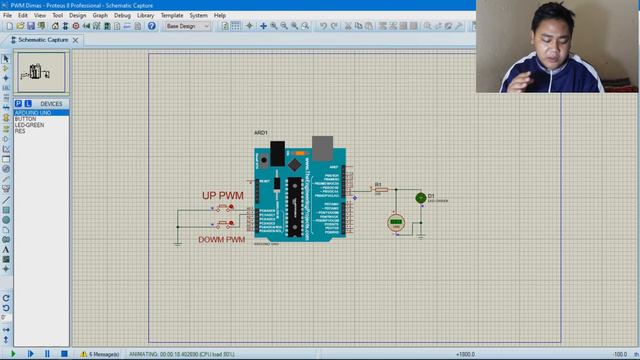640x360 pixels.
Task: Click the voltmeter on the schematic
Action: pyautogui.click(x=396, y=222)
